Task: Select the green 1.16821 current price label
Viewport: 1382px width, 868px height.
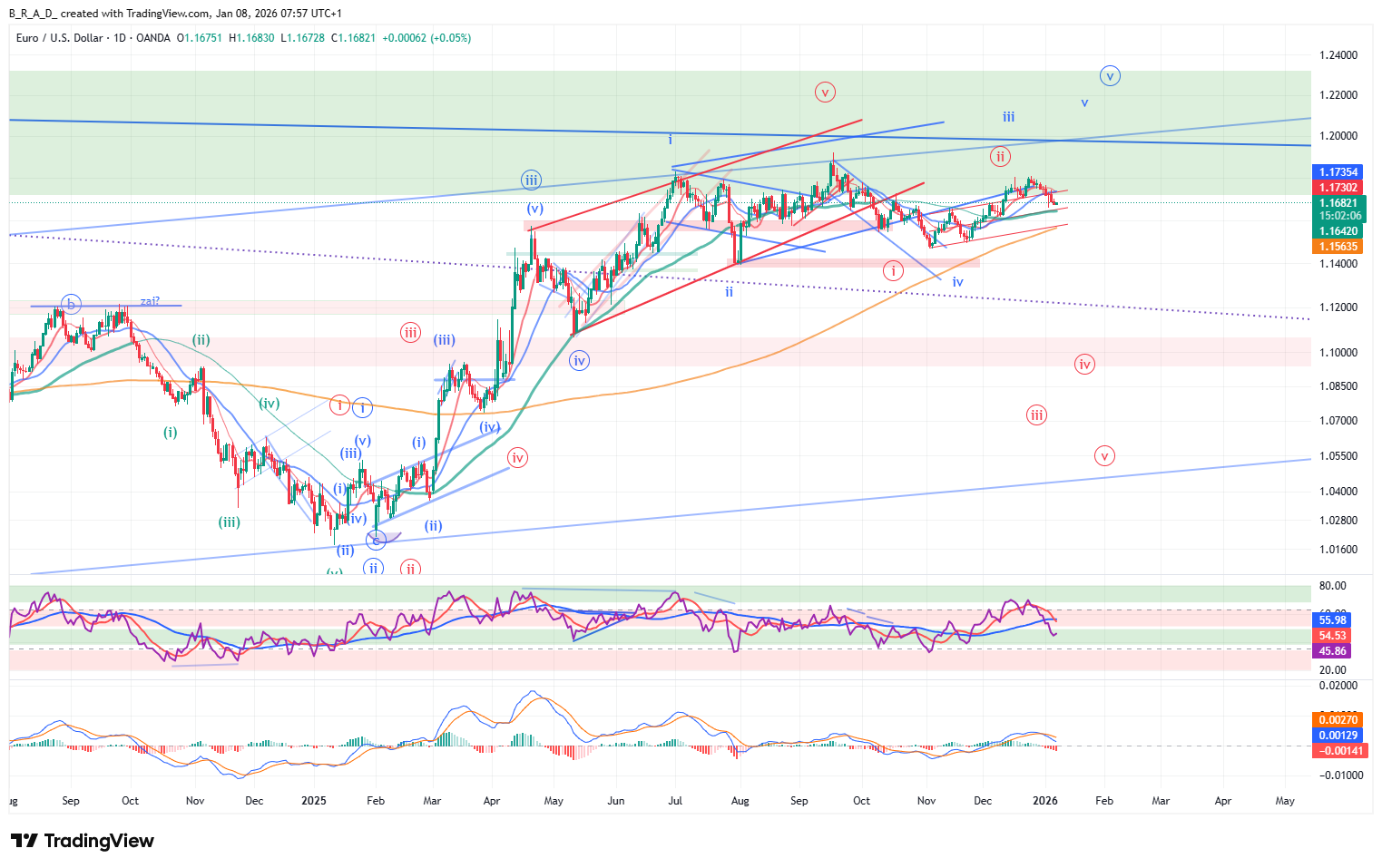Action: [x=1338, y=203]
